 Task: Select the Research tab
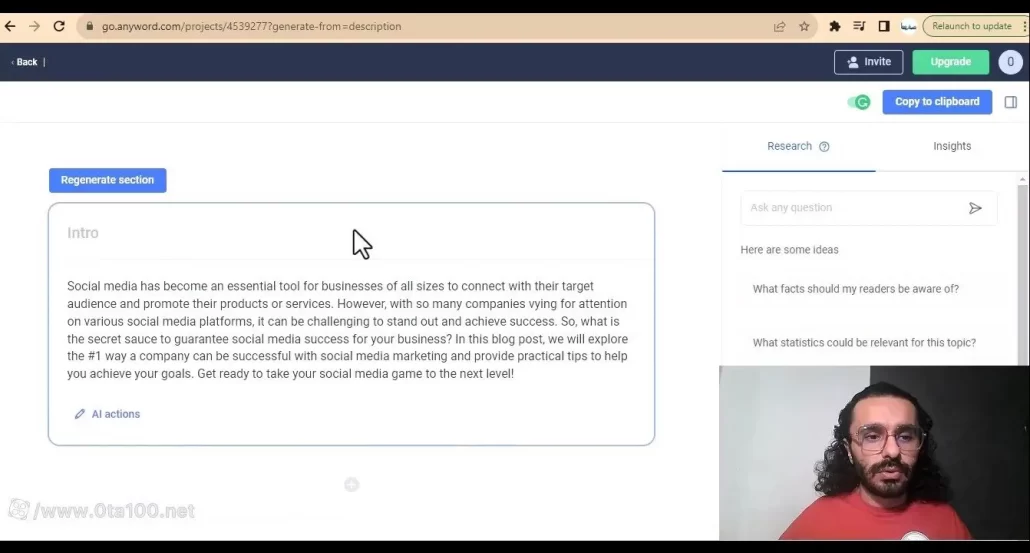coord(789,146)
